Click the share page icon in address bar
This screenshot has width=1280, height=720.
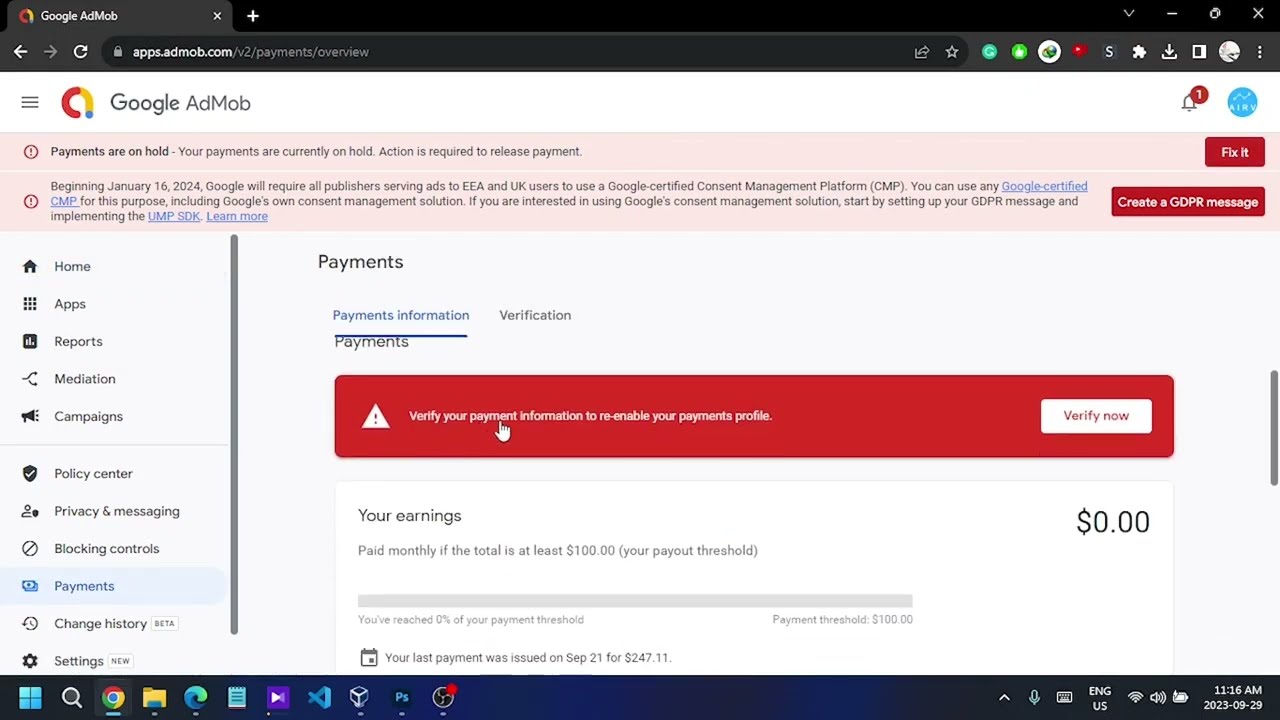922,52
